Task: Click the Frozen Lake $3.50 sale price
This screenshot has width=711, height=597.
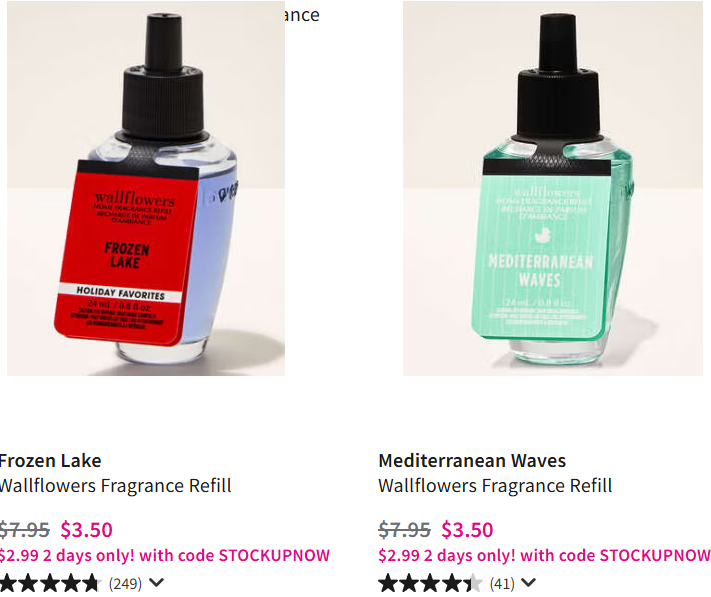Action: pyautogui.click(x=87, y=529)
